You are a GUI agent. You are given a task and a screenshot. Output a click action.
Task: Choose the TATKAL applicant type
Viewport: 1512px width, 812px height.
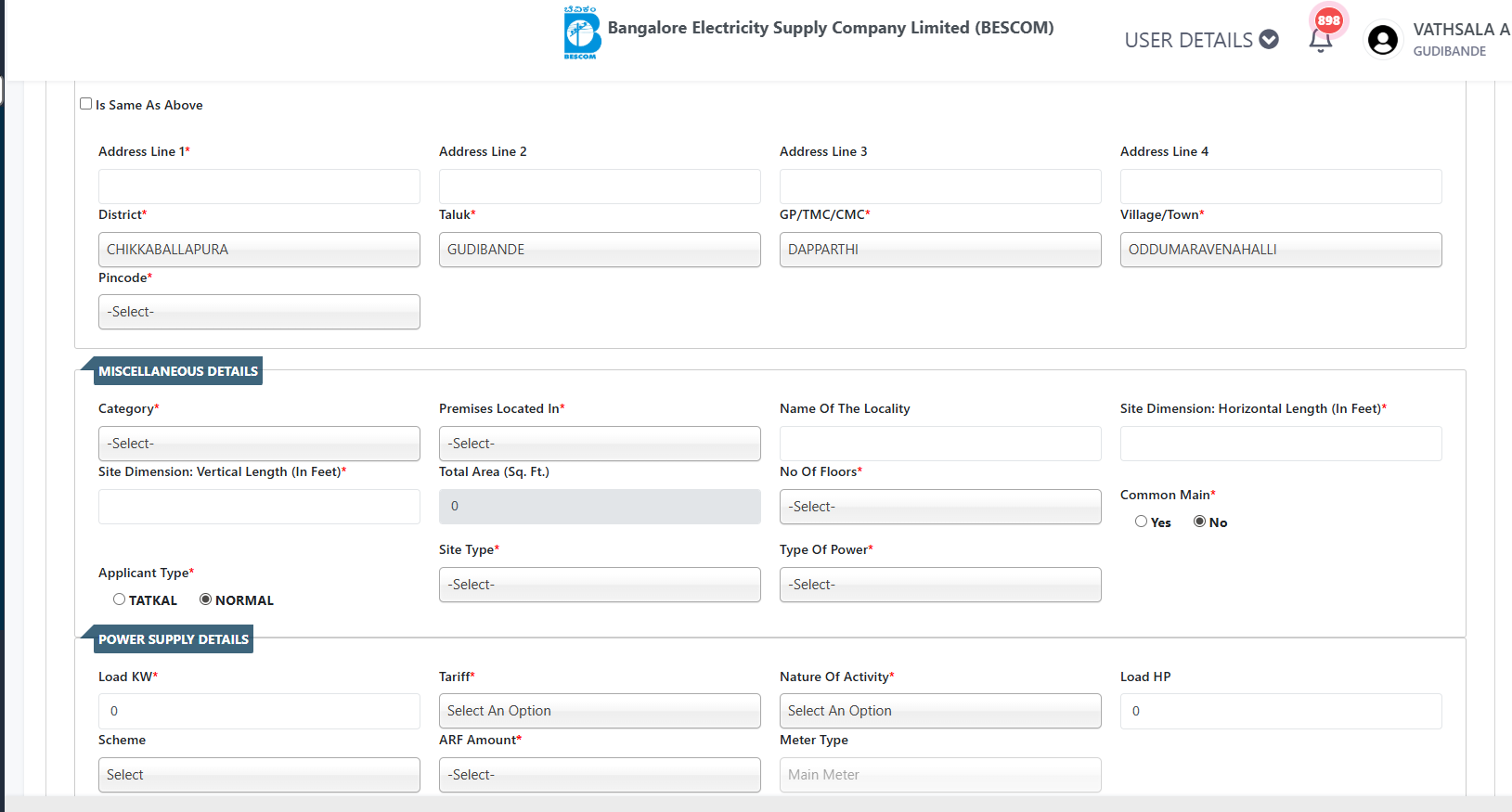click(x=119, y=599)
